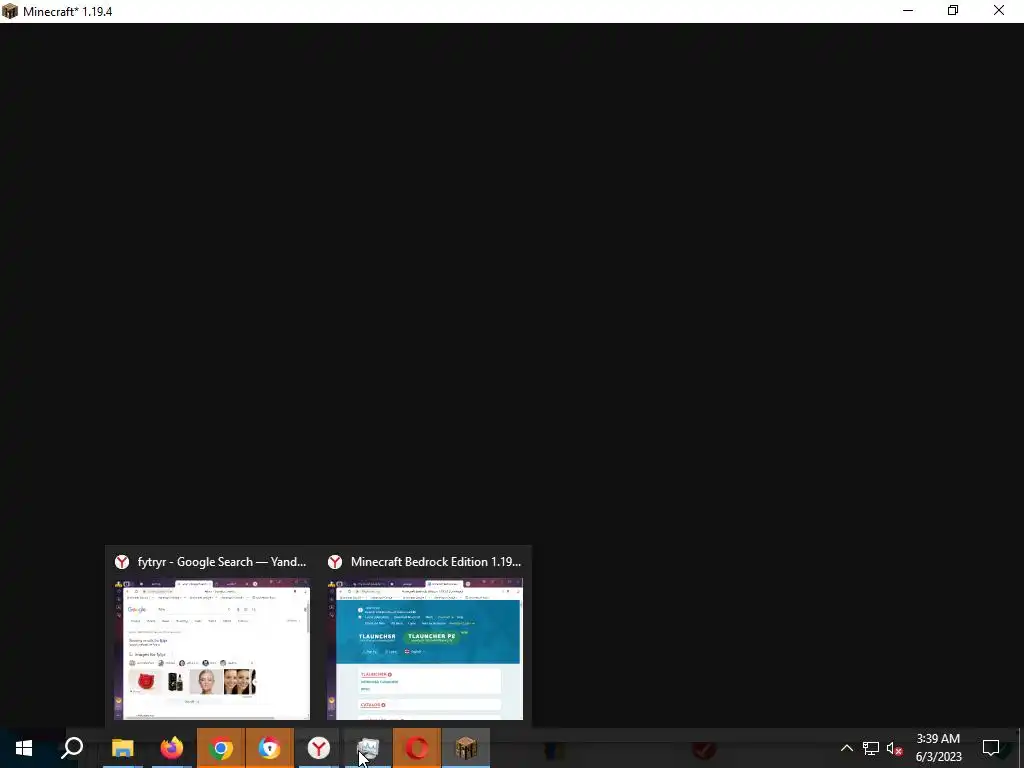The height and width of the screenshot is (768, 1024).
Task: Select the fytryr Google Search preview thumbnail
Action: click(212, 648)
